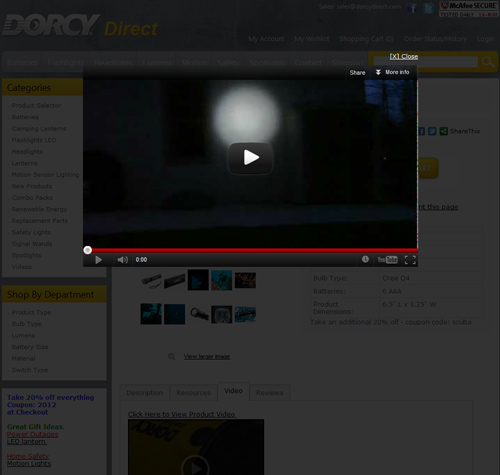This screenshot has width=500, height=475.
Task: Click the Share button on the video
Action: pos(357,73)
